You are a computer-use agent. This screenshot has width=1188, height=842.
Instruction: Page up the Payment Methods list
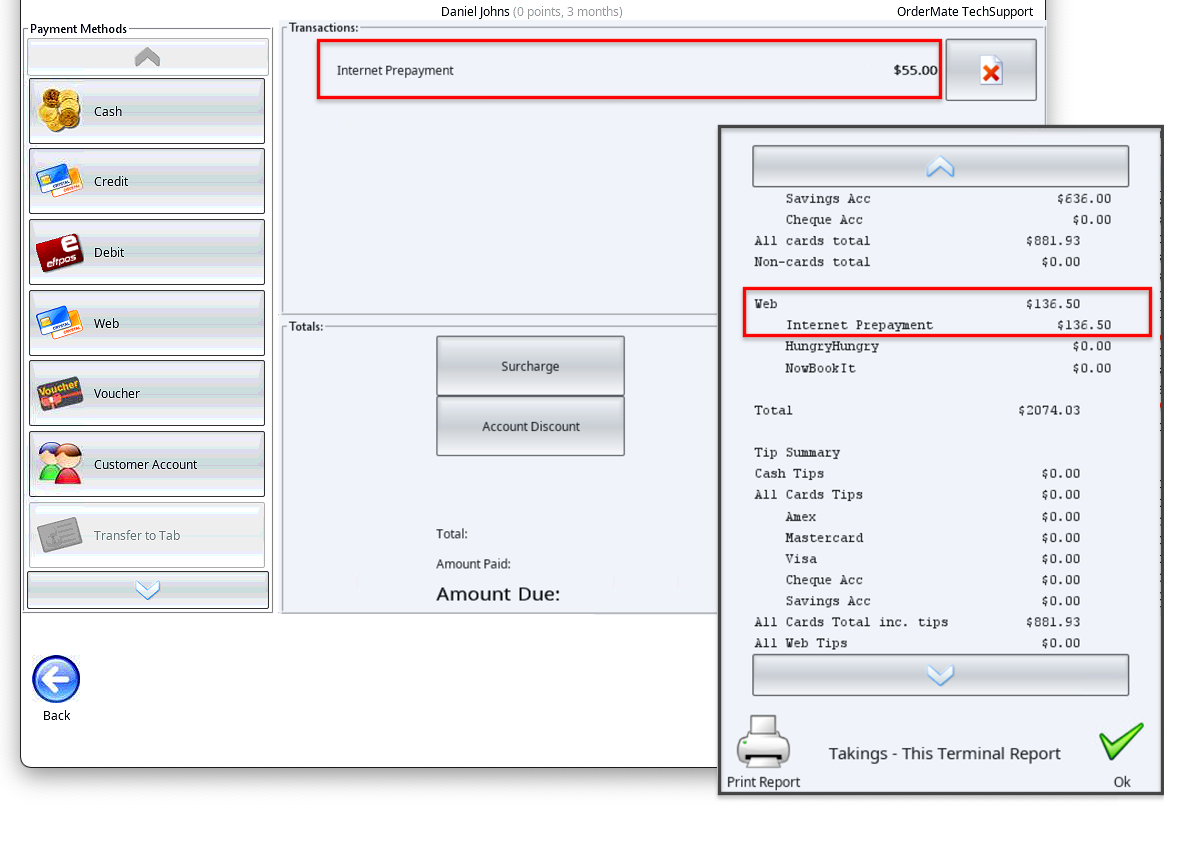[x=148, y=57]
